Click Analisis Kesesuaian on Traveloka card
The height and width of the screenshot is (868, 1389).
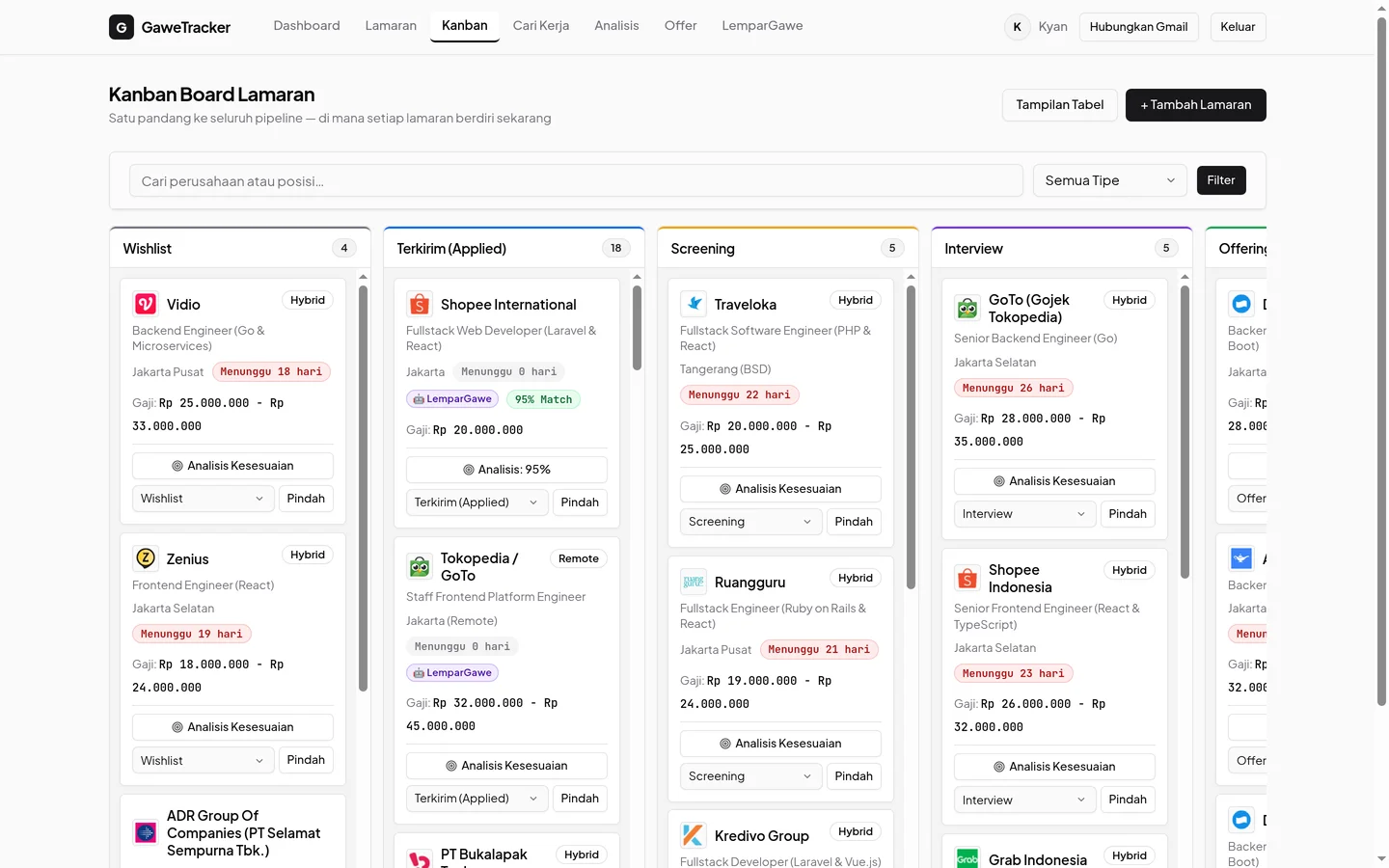(780, 489)
